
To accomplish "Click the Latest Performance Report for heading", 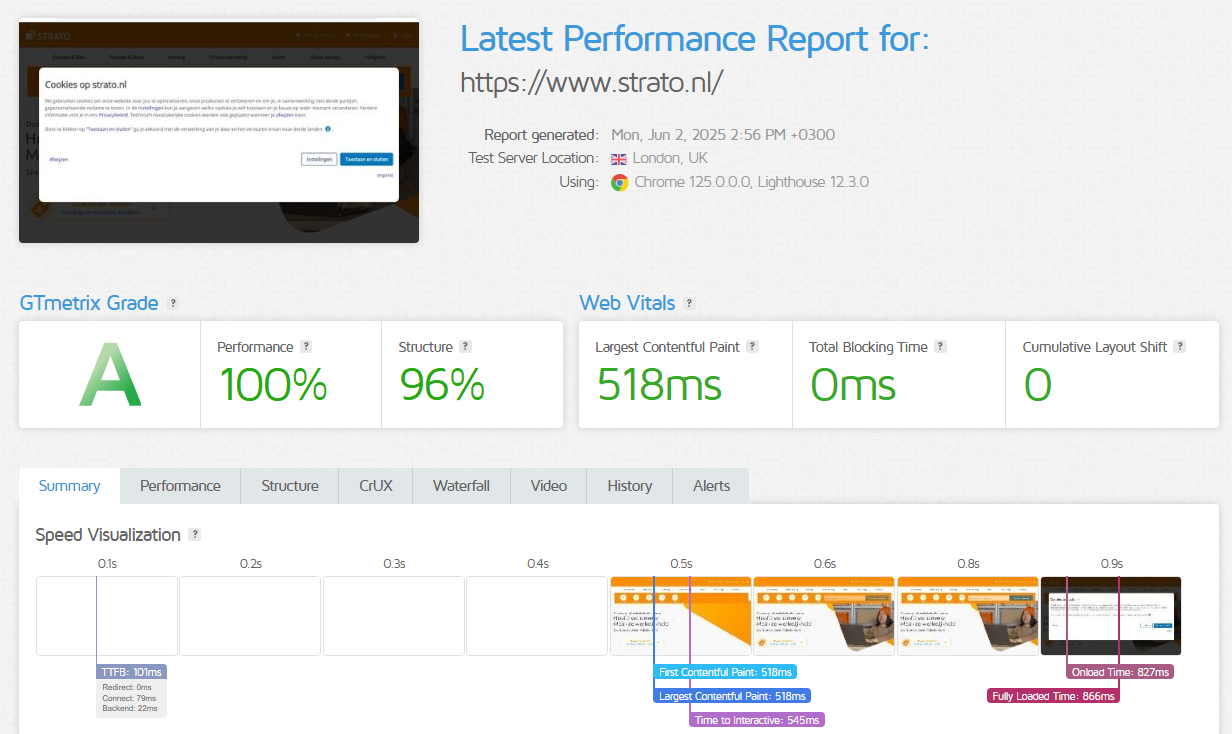I will pos(694,39).
